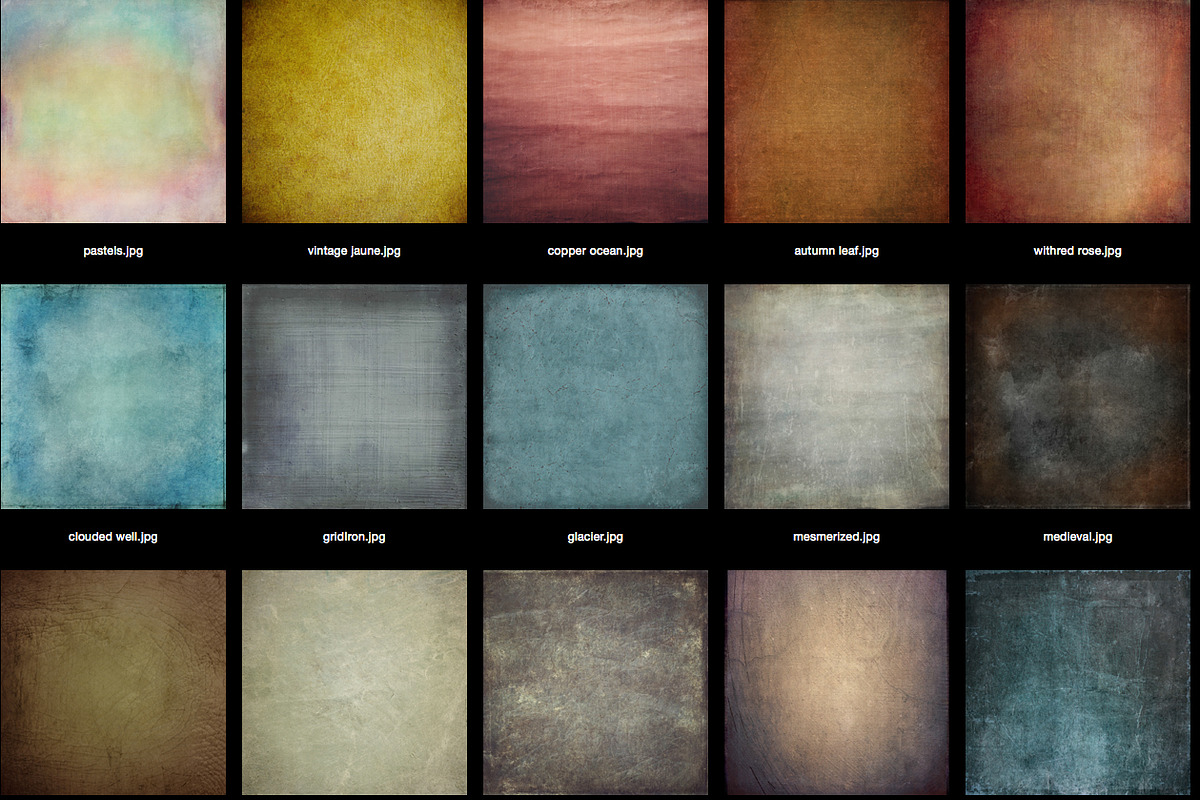Screen dimensions: 1200x800
Task: Choose the autumn leaf texture thumbnail
Action: 836,111
